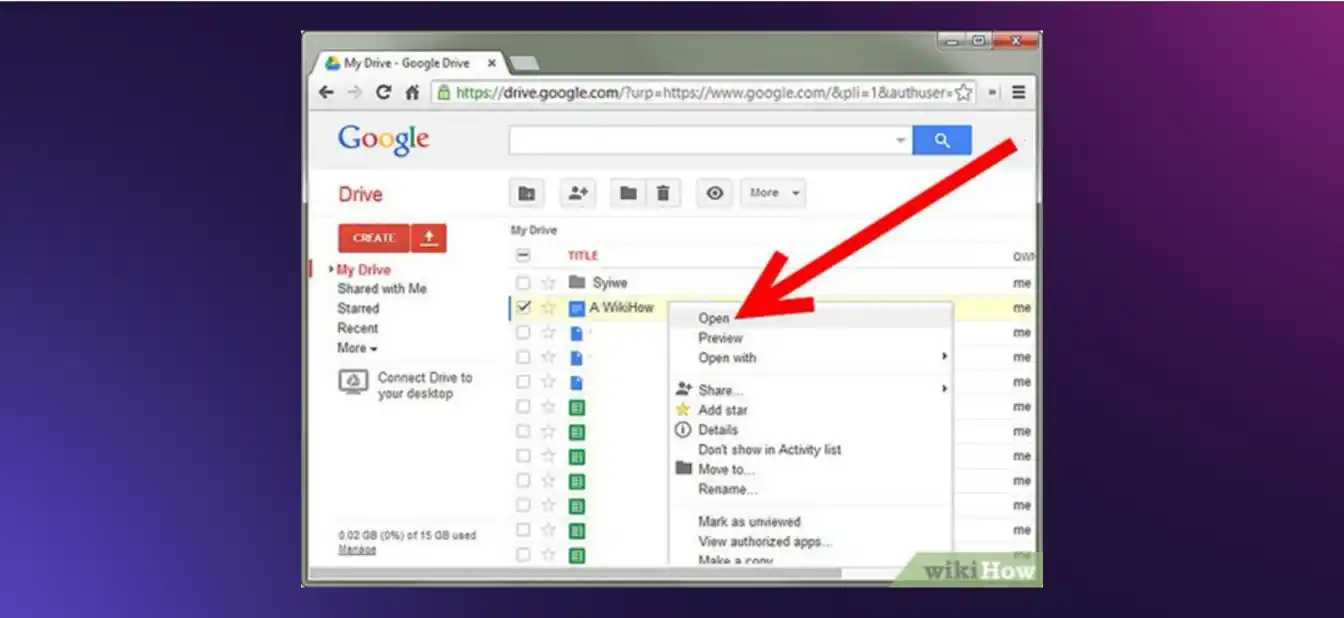Click the folder icon beside Move to
This screenshot has height=618, width=1344.
683,468
